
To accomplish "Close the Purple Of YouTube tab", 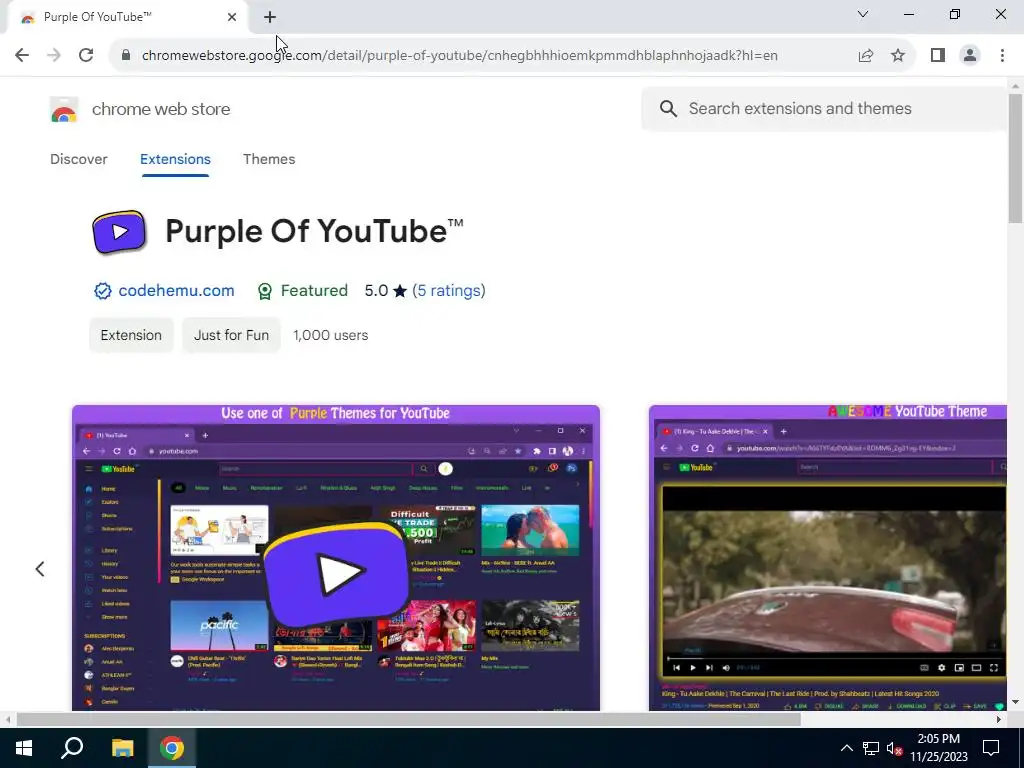I will (x=232, y=17).
